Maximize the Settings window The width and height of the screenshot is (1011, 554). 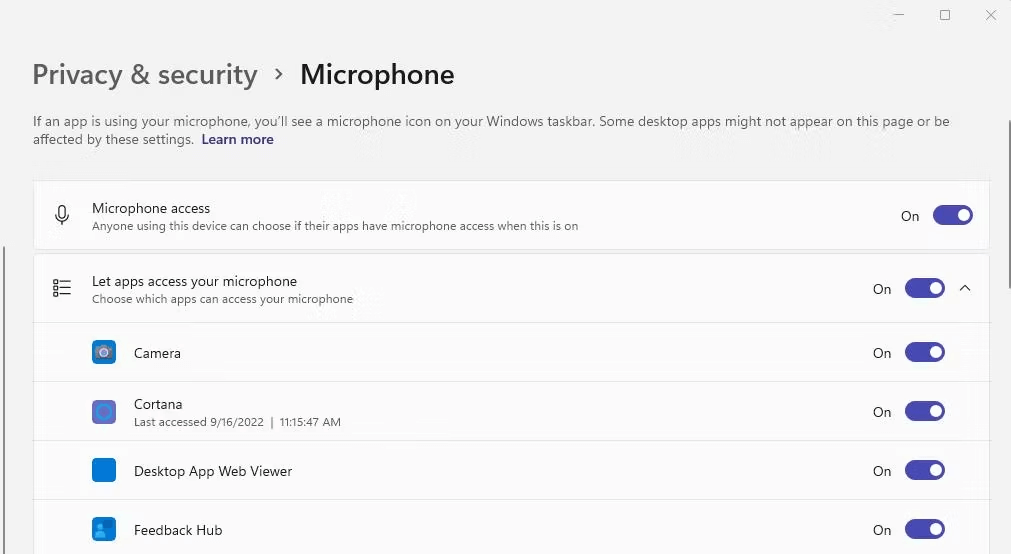[945, 15]
